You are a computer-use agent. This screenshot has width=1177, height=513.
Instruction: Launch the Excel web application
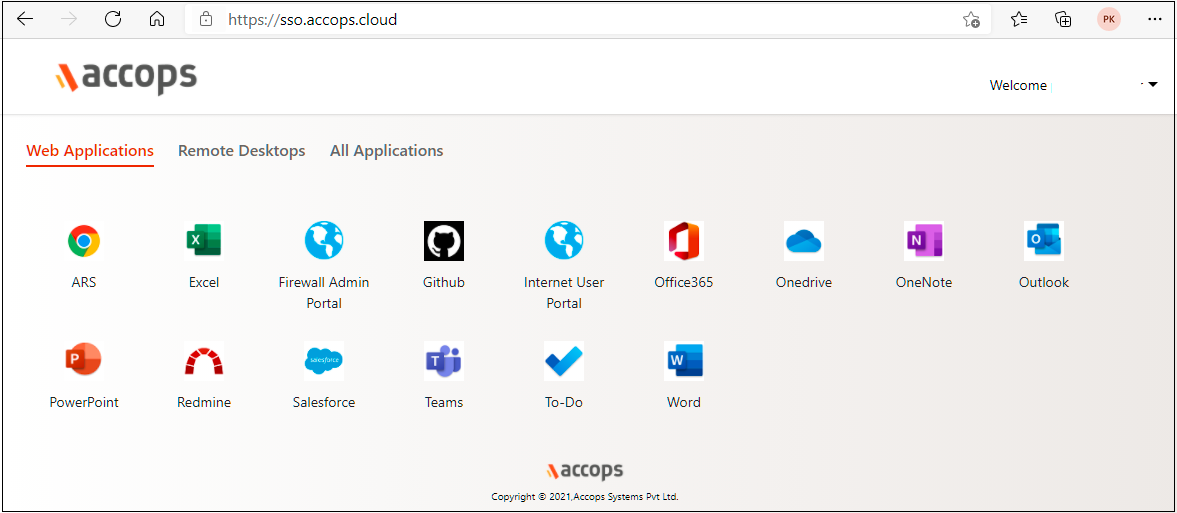pos(204,241)
